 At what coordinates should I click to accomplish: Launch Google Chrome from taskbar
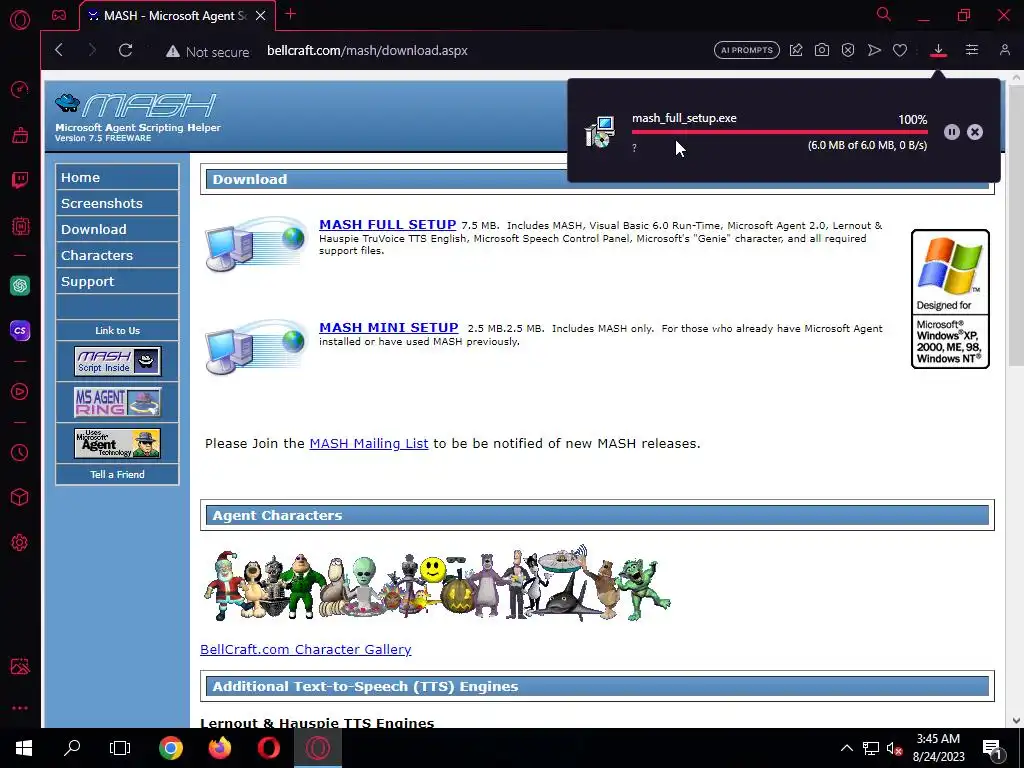(x=170, y=748)
